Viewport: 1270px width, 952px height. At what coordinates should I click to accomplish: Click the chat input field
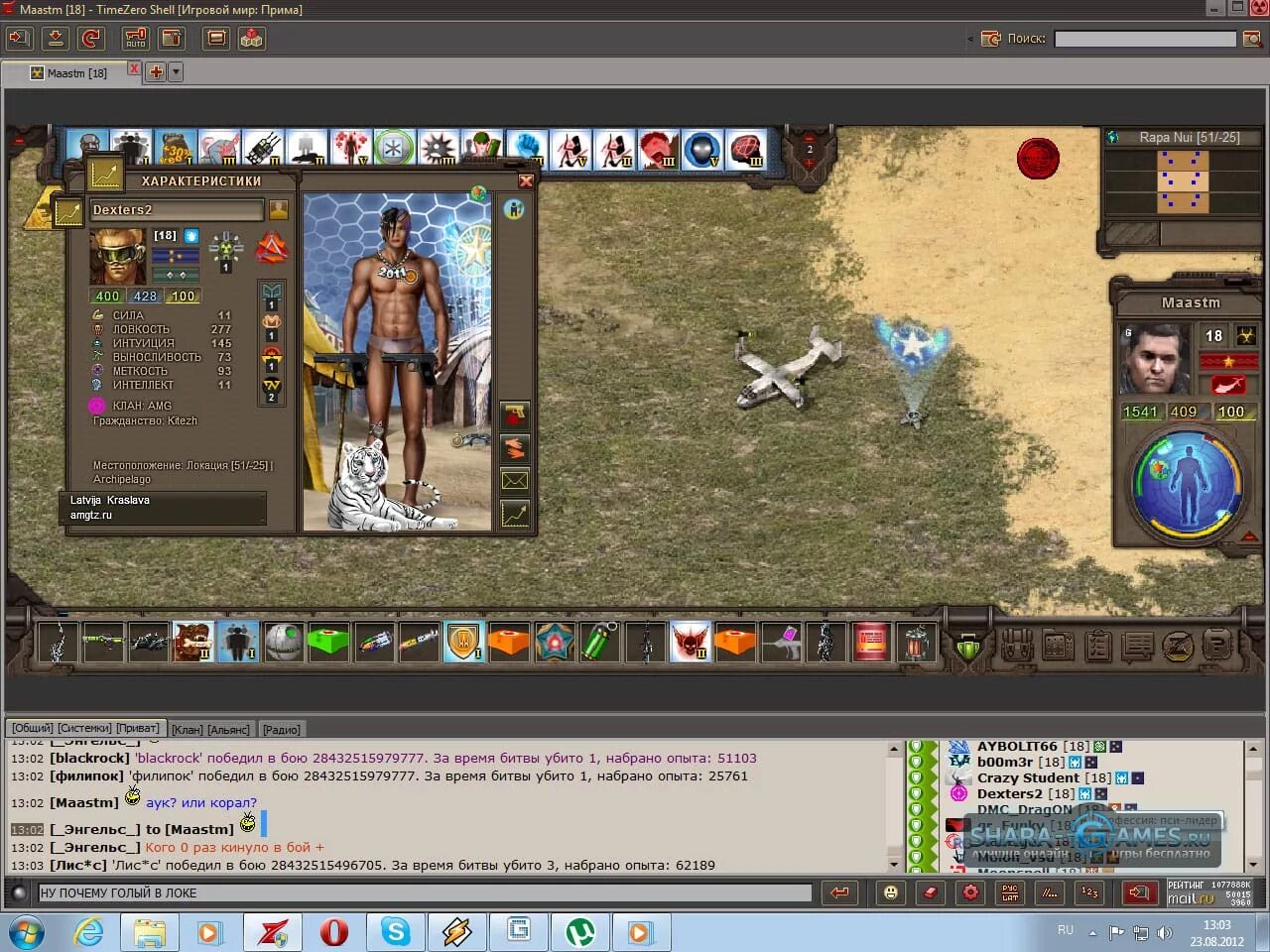(x=425, y=892)
